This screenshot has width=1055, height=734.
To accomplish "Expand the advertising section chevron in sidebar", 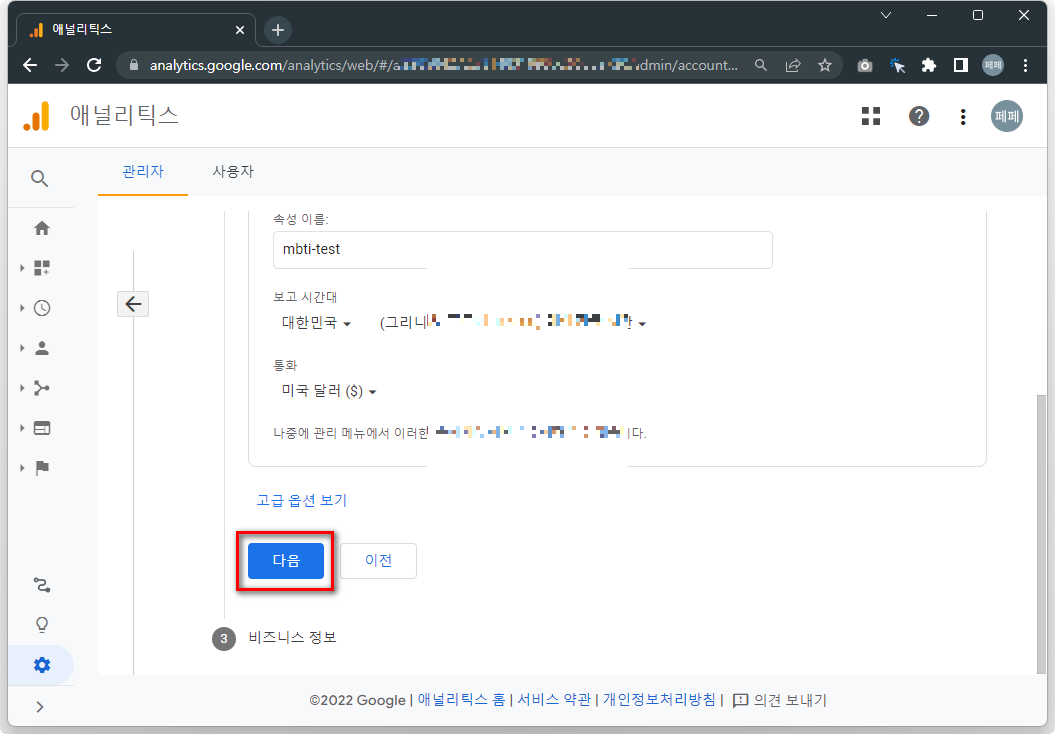I will coord(23,428).
